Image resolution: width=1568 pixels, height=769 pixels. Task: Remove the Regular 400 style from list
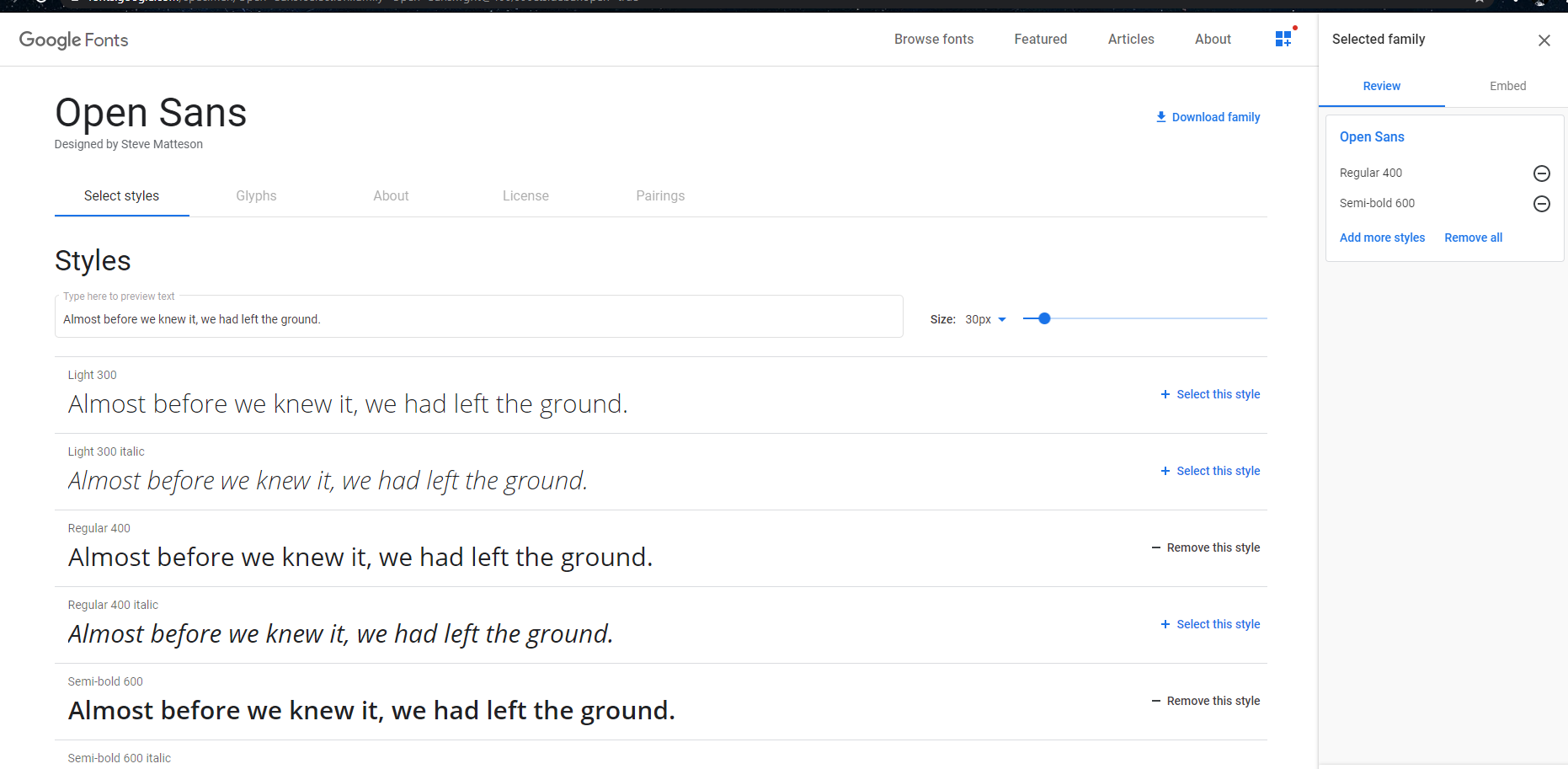click(1206, 547)
